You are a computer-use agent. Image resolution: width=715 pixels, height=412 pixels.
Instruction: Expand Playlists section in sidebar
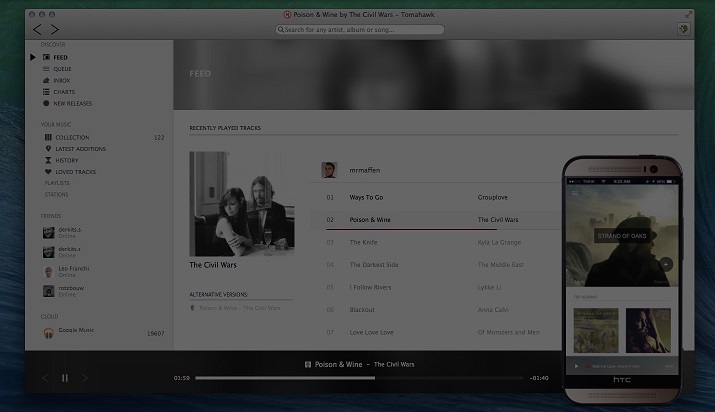(57, 183)
